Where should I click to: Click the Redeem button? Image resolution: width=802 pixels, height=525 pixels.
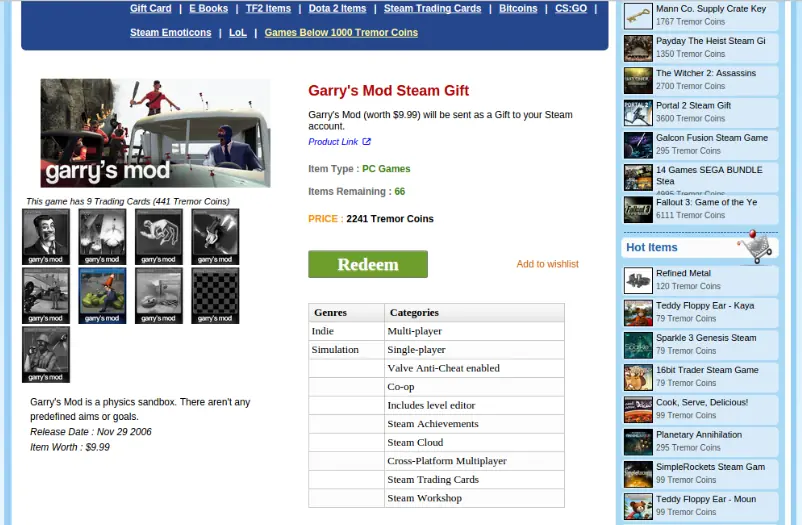click(x=368, y=264)
